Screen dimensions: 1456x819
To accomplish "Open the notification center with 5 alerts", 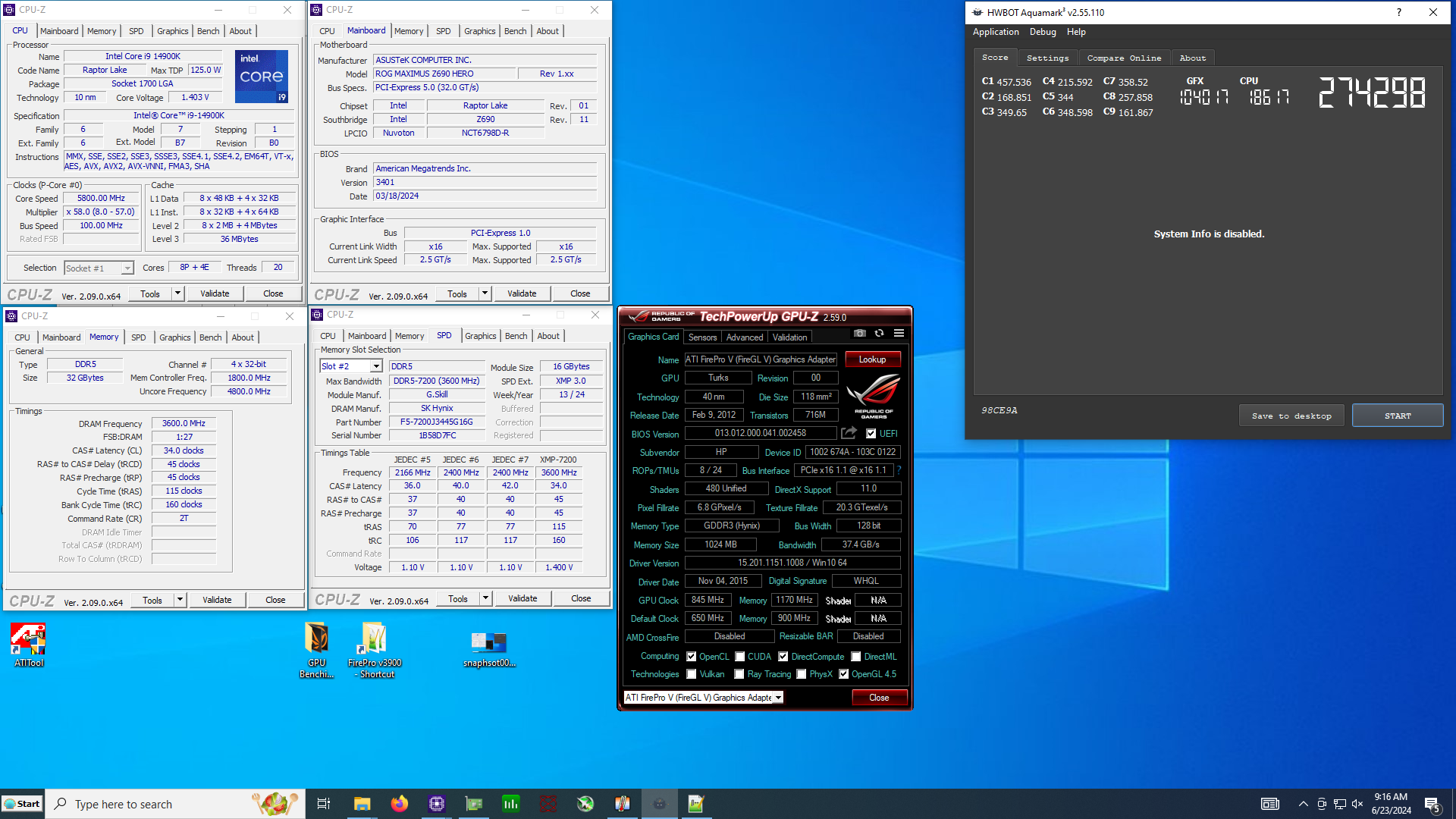I will [1432, 805].
